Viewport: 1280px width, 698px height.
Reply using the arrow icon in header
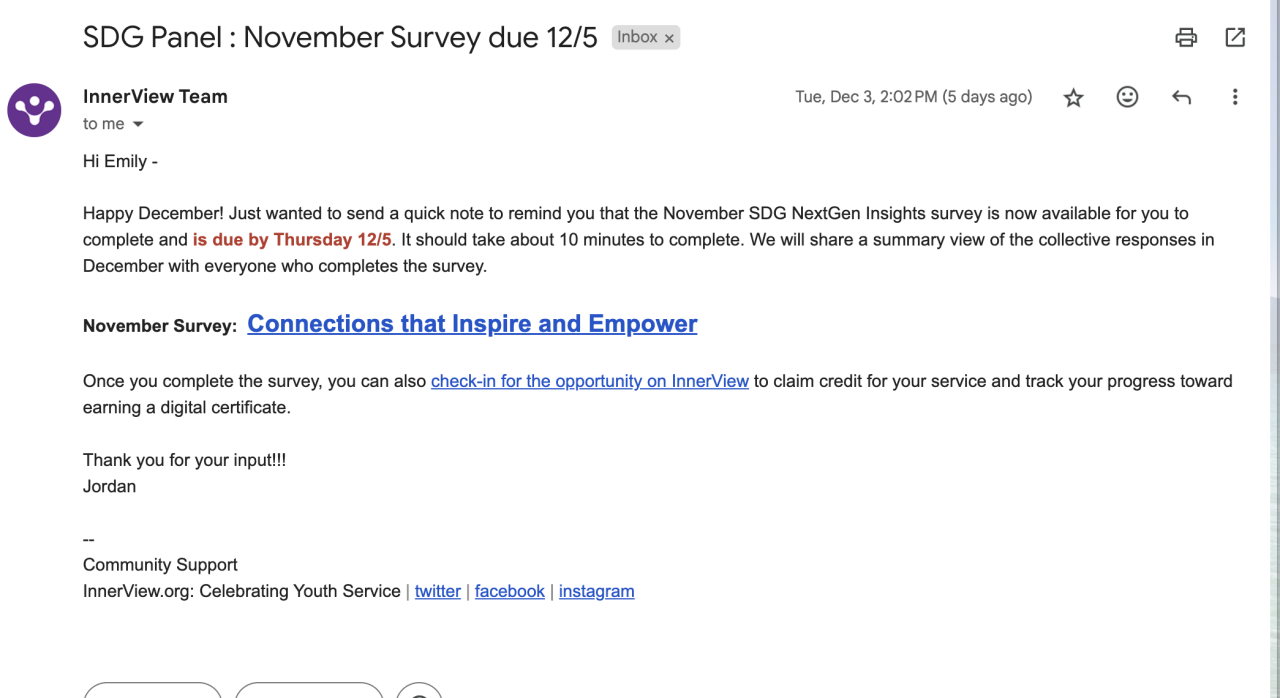[x=1181, y=97]
